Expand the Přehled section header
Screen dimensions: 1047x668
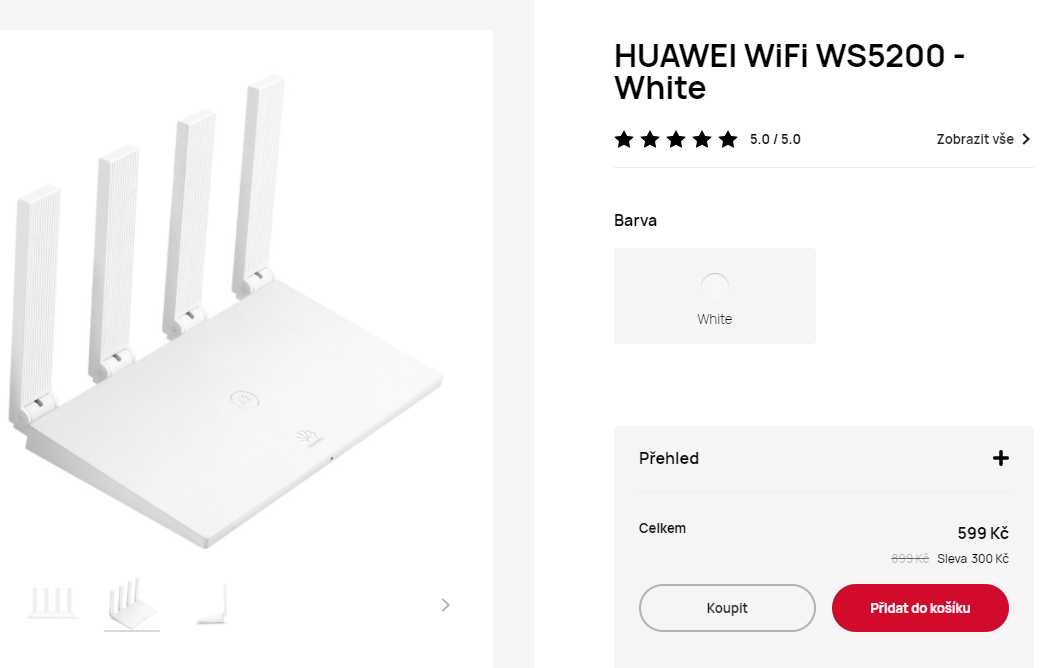click(823, 458)
